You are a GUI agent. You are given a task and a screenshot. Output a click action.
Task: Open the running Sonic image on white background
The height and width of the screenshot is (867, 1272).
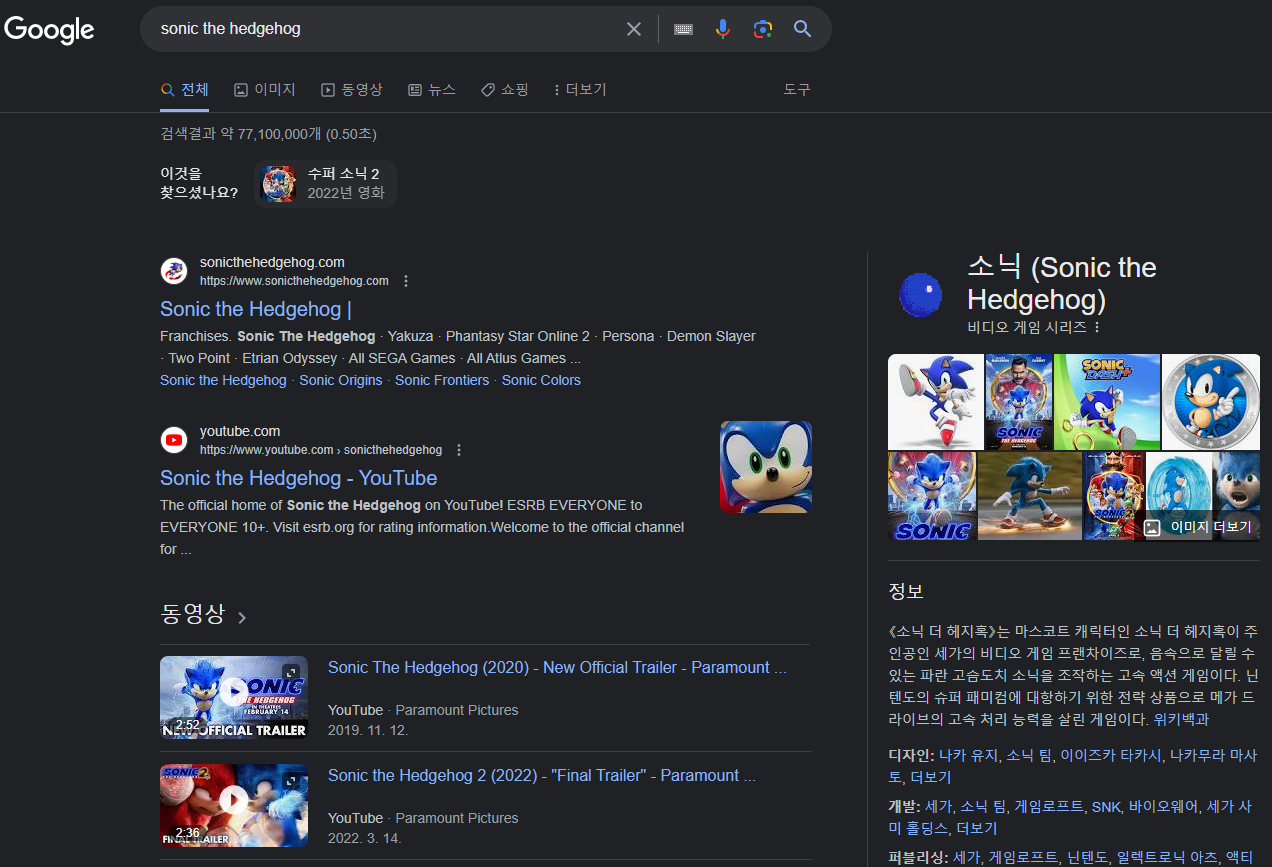(936, 402)
